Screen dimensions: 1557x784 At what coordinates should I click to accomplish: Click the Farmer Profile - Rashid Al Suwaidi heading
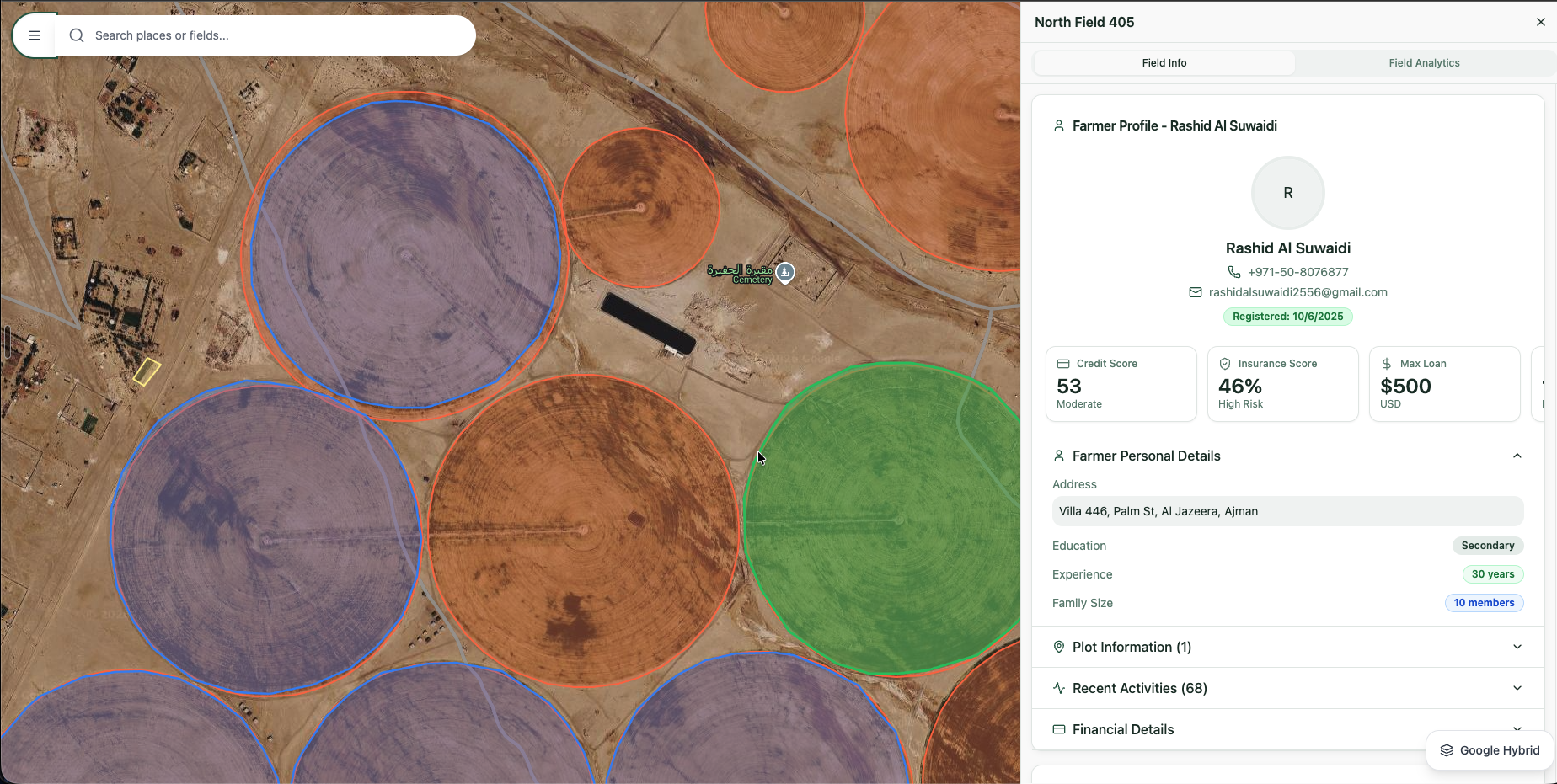(x=1174, y=125)
